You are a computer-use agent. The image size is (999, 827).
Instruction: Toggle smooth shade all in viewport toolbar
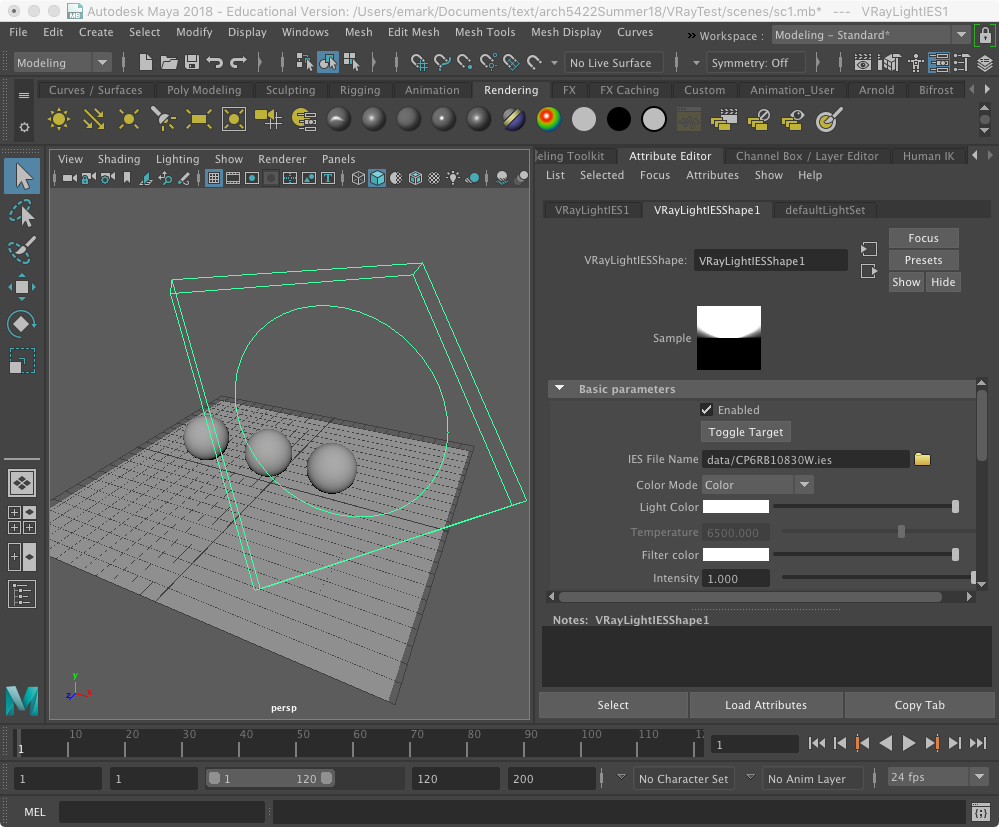377,178
